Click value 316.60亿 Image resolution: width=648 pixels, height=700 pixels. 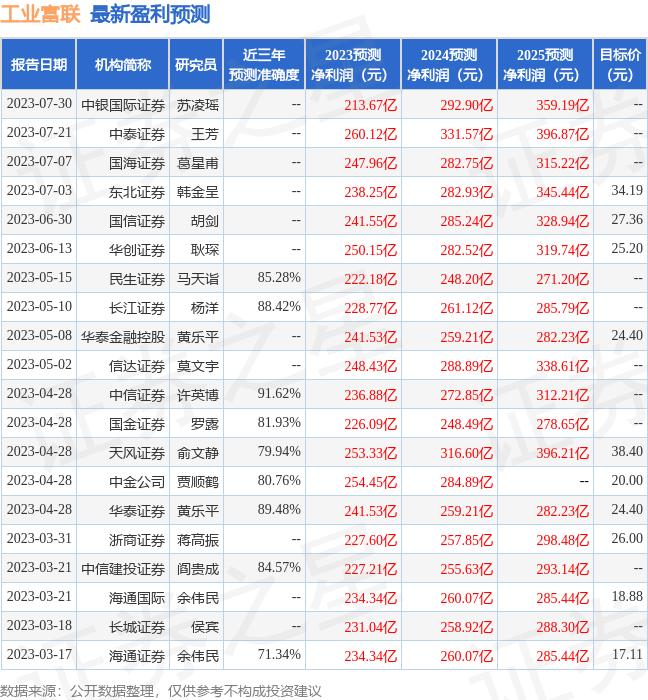click(x=466, y=454)
